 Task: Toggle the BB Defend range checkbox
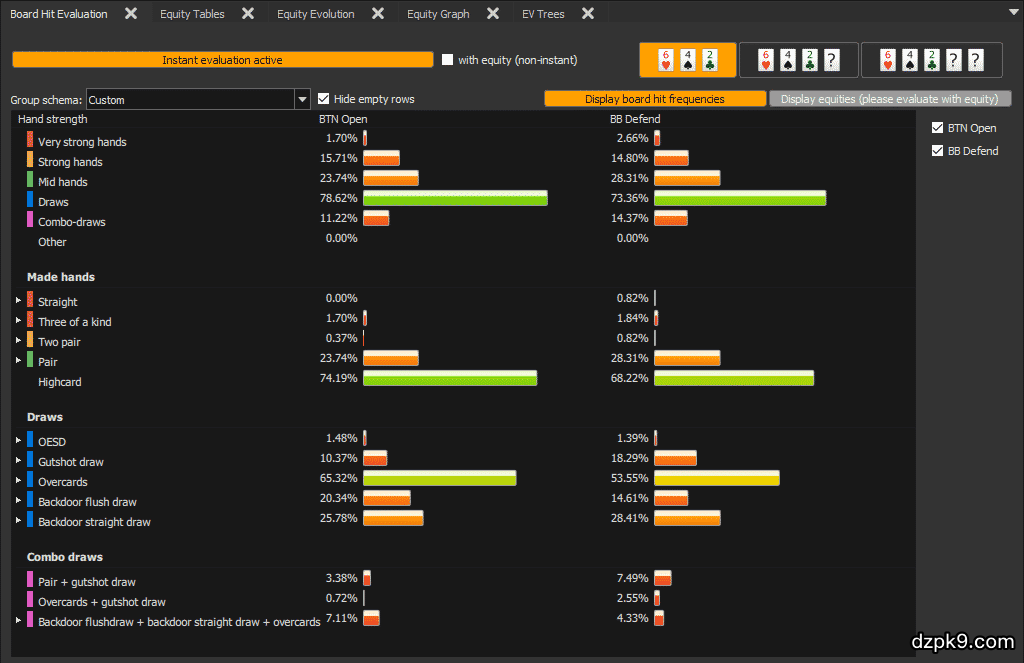937,151
